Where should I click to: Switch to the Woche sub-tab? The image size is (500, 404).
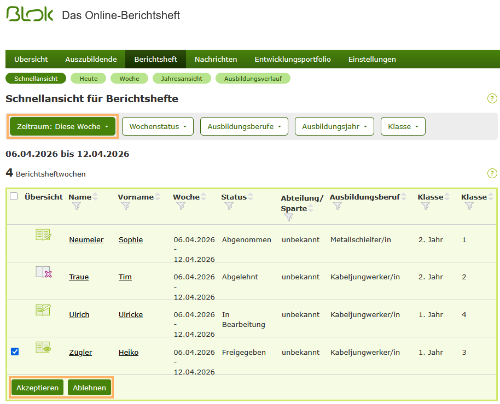coord(129,79)
